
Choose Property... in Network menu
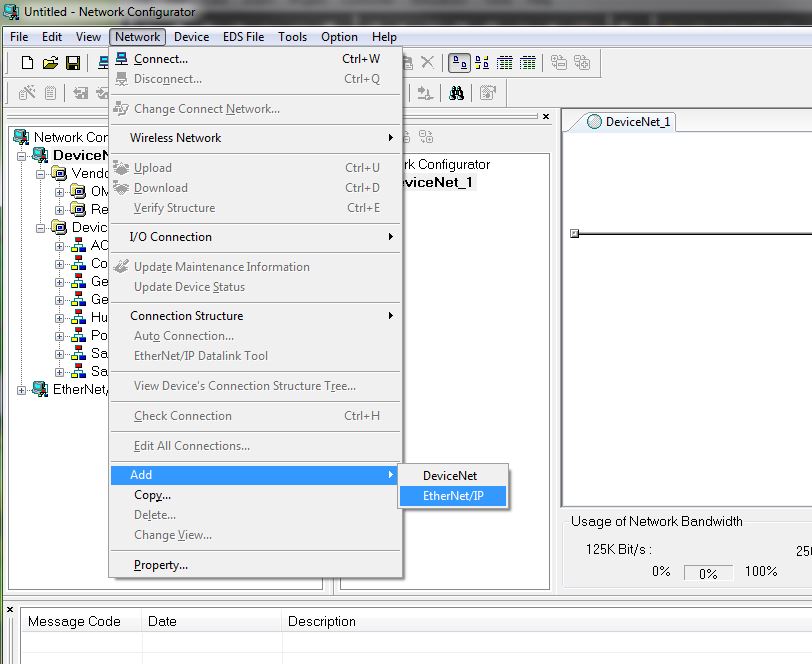pyautogui.click(x=256, y=565)
